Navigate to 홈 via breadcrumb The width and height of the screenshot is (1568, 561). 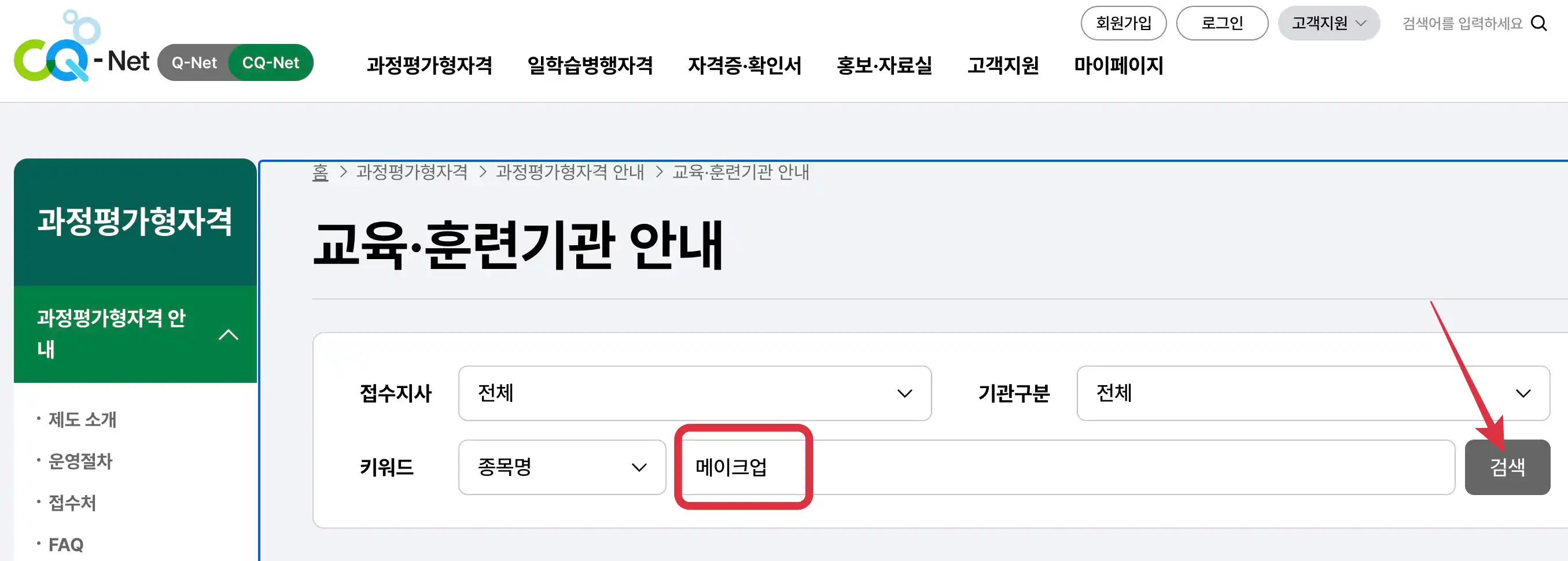321,172
